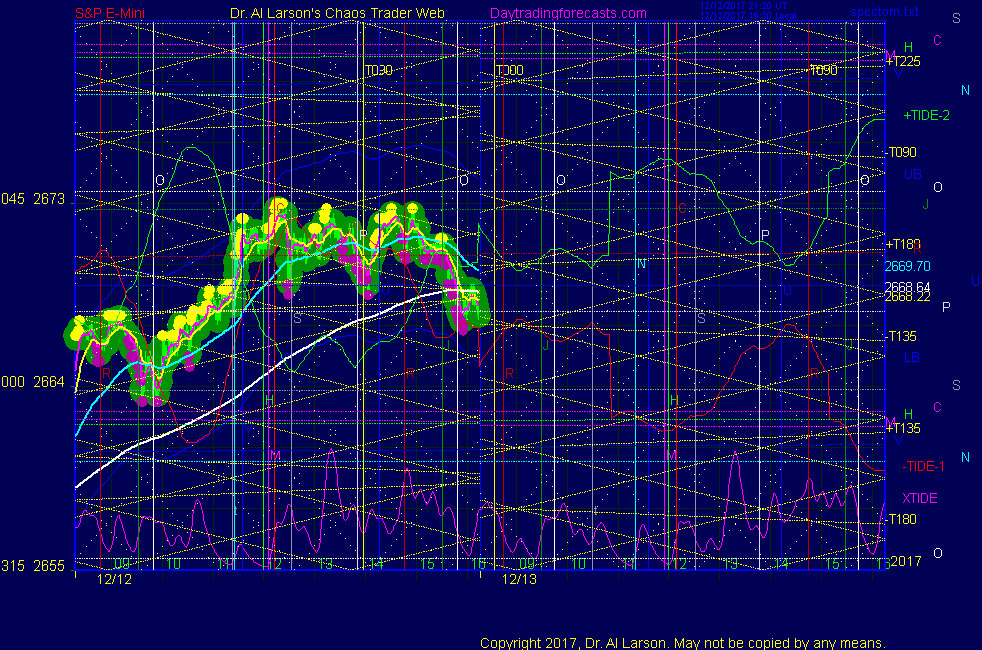Click the S&P E-Mini chart title
Screen dimensions: 982x650
click(x=110, y=13)
